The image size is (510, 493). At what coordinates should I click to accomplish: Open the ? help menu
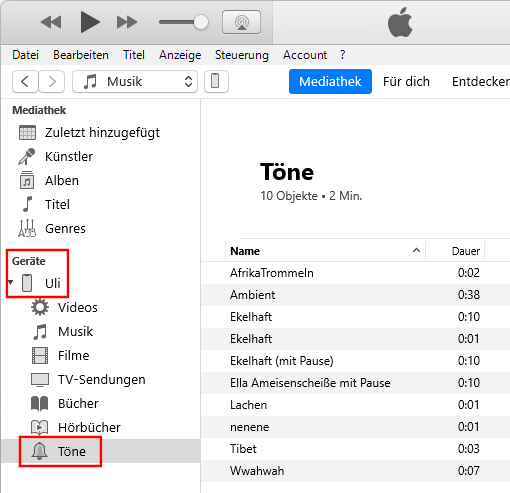(343, 55)
